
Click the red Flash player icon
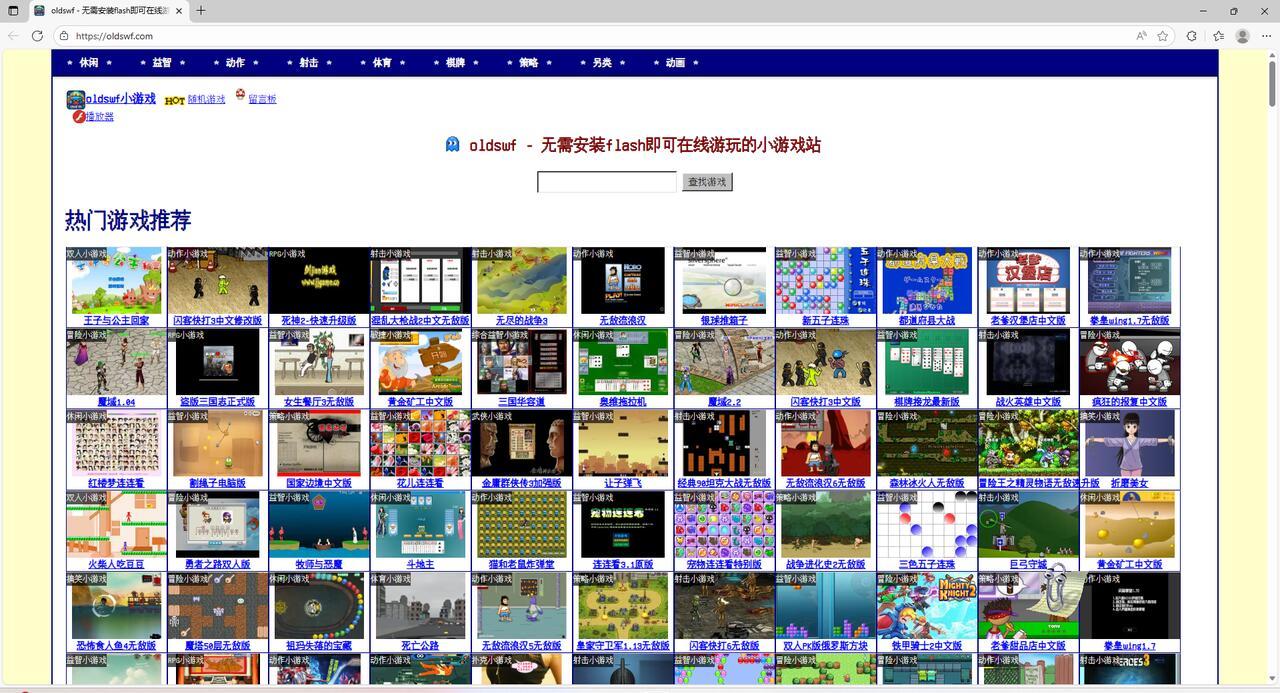[x=78, y=117]
